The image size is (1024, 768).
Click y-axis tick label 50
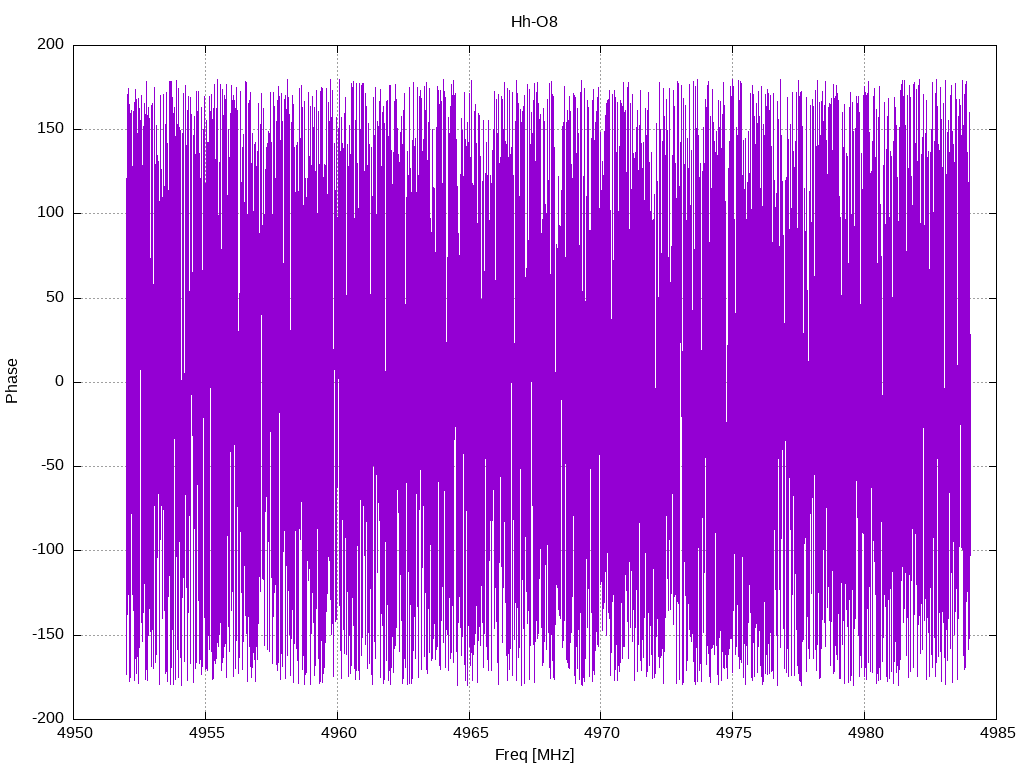(56, 298)
